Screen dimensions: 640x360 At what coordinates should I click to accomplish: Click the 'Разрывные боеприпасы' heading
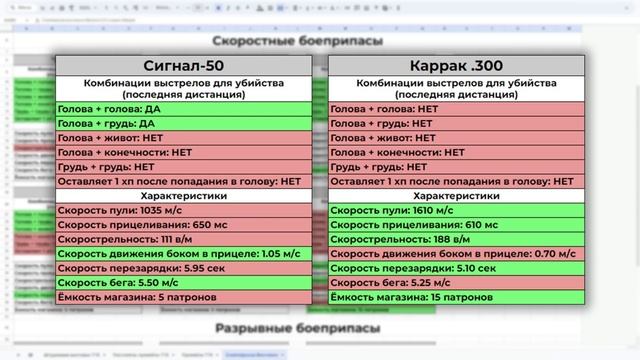pyautogui.click(x=298, y=328)
